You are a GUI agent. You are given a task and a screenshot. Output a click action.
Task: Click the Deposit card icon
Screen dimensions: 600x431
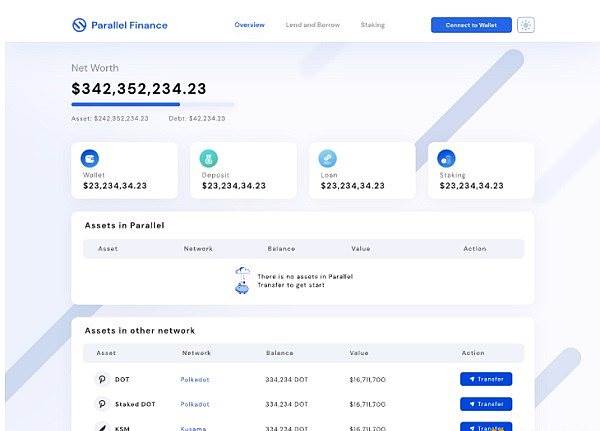coord(209,158)
